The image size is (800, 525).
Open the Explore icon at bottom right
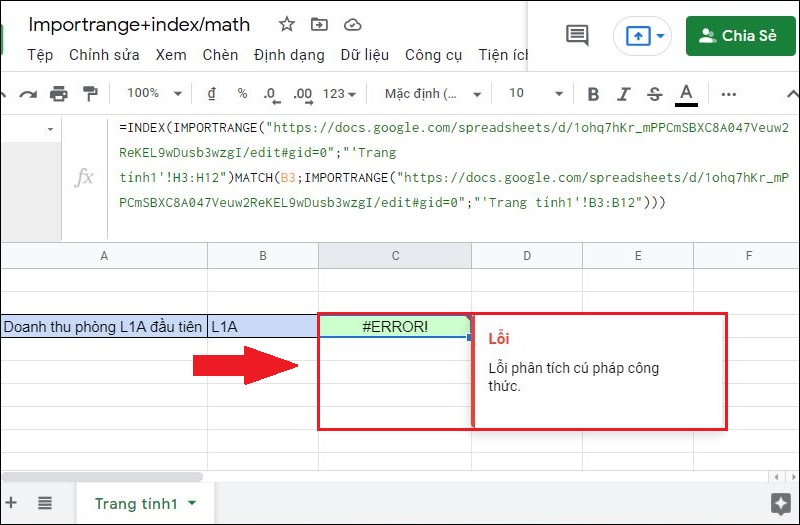pos(780,503)
